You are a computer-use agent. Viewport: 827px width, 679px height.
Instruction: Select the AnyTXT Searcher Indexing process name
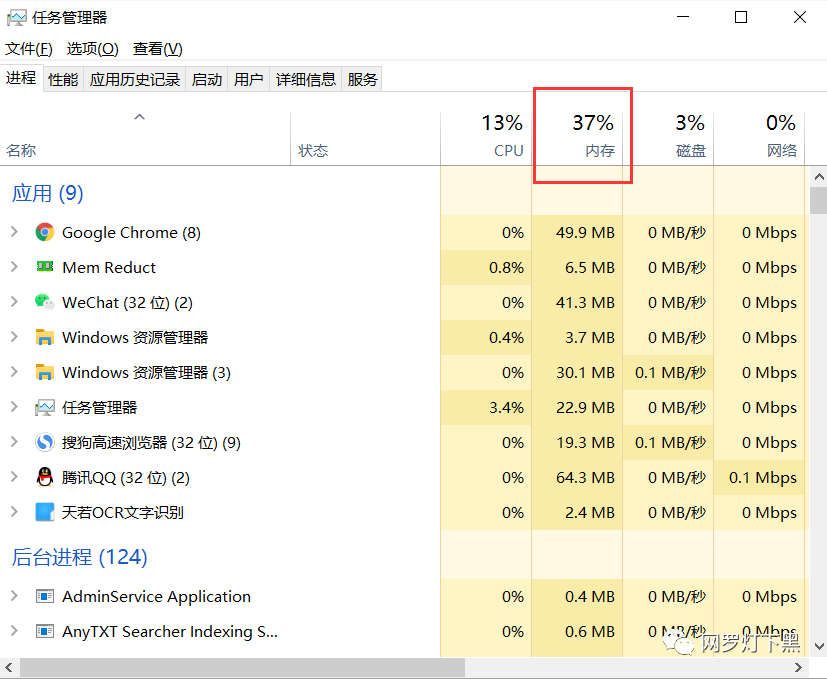169,632
